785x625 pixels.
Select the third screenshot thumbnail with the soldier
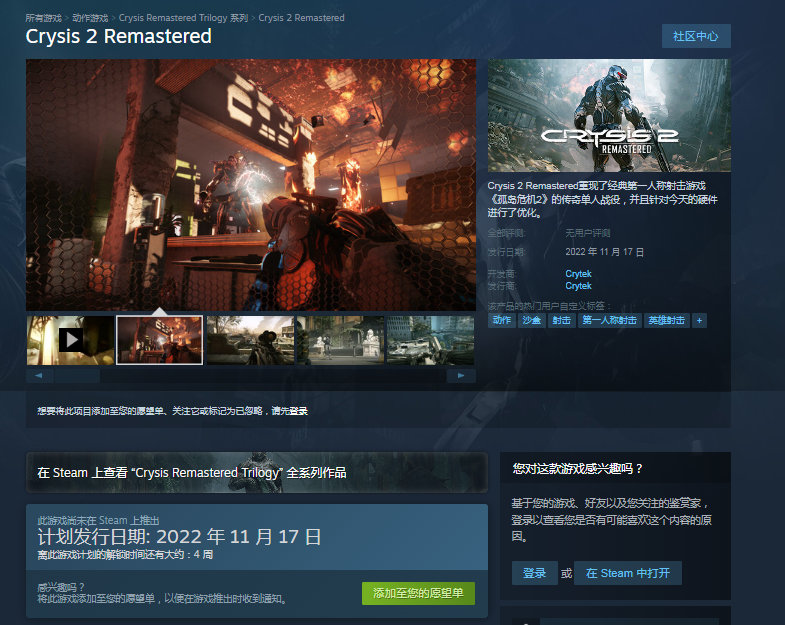click(250, 340)
